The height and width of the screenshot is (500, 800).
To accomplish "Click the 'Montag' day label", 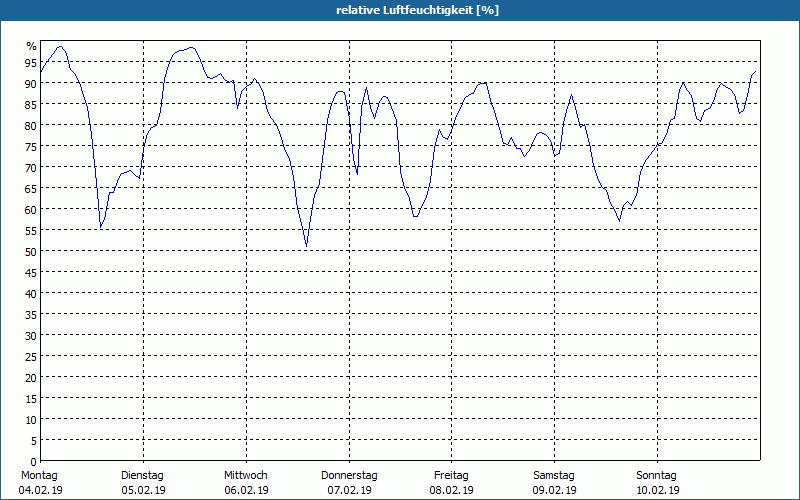I will 39,476.
